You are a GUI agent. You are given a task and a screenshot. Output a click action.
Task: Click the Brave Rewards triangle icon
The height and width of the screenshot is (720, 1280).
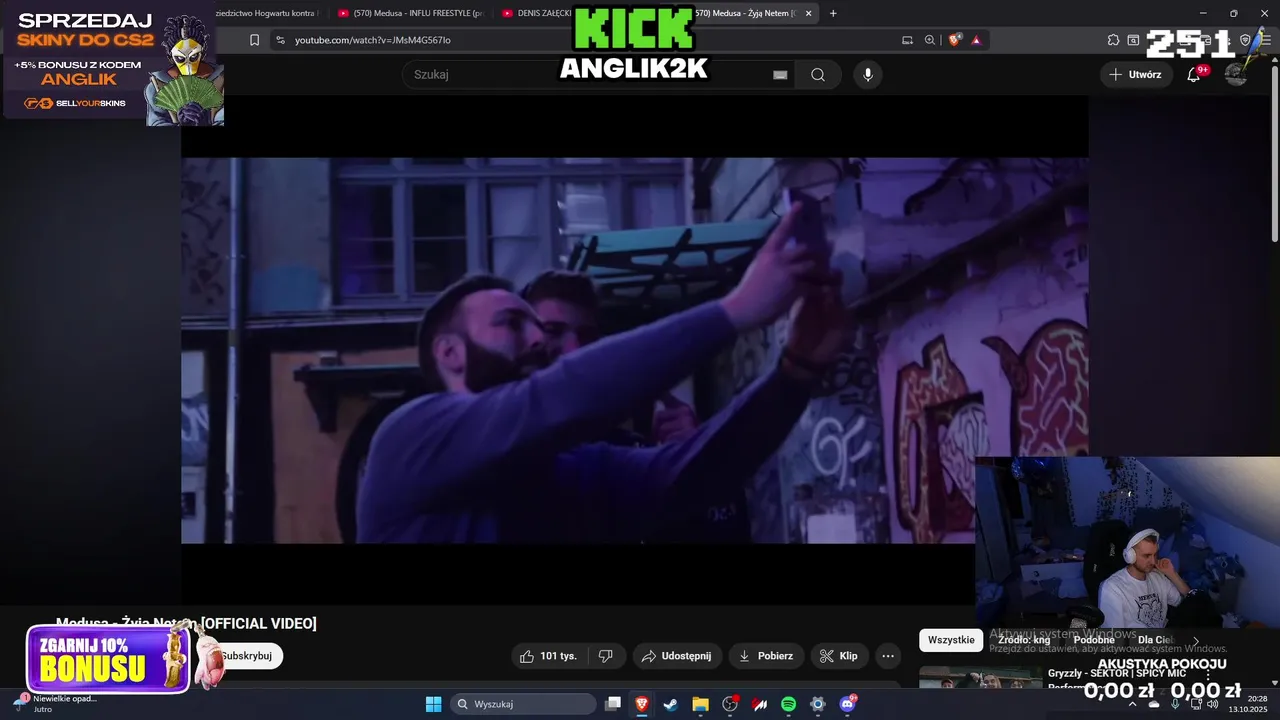tap(976, 40)
